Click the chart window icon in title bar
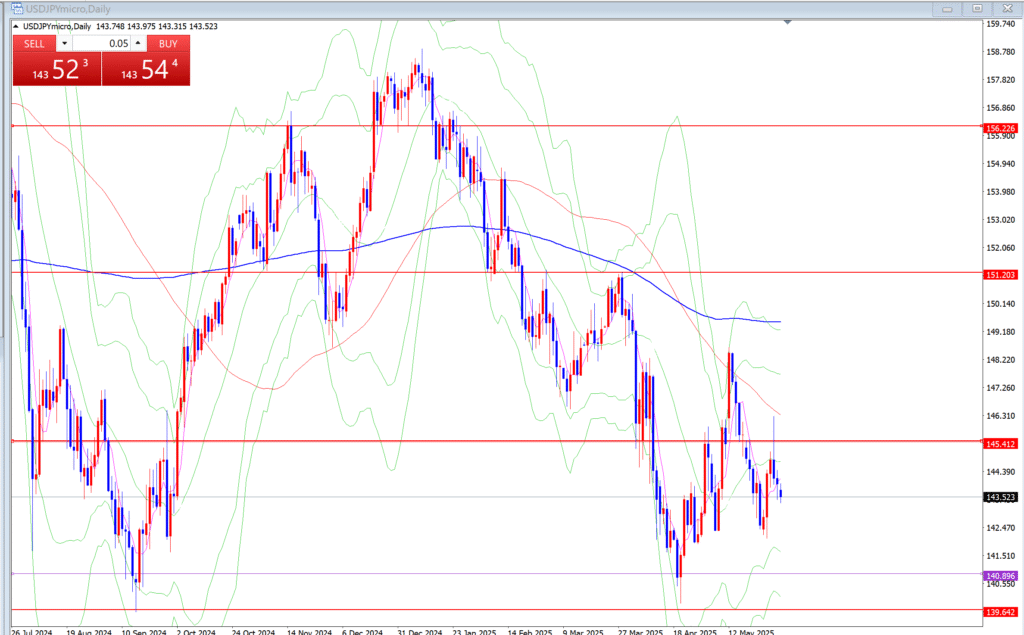 (17, 8)
